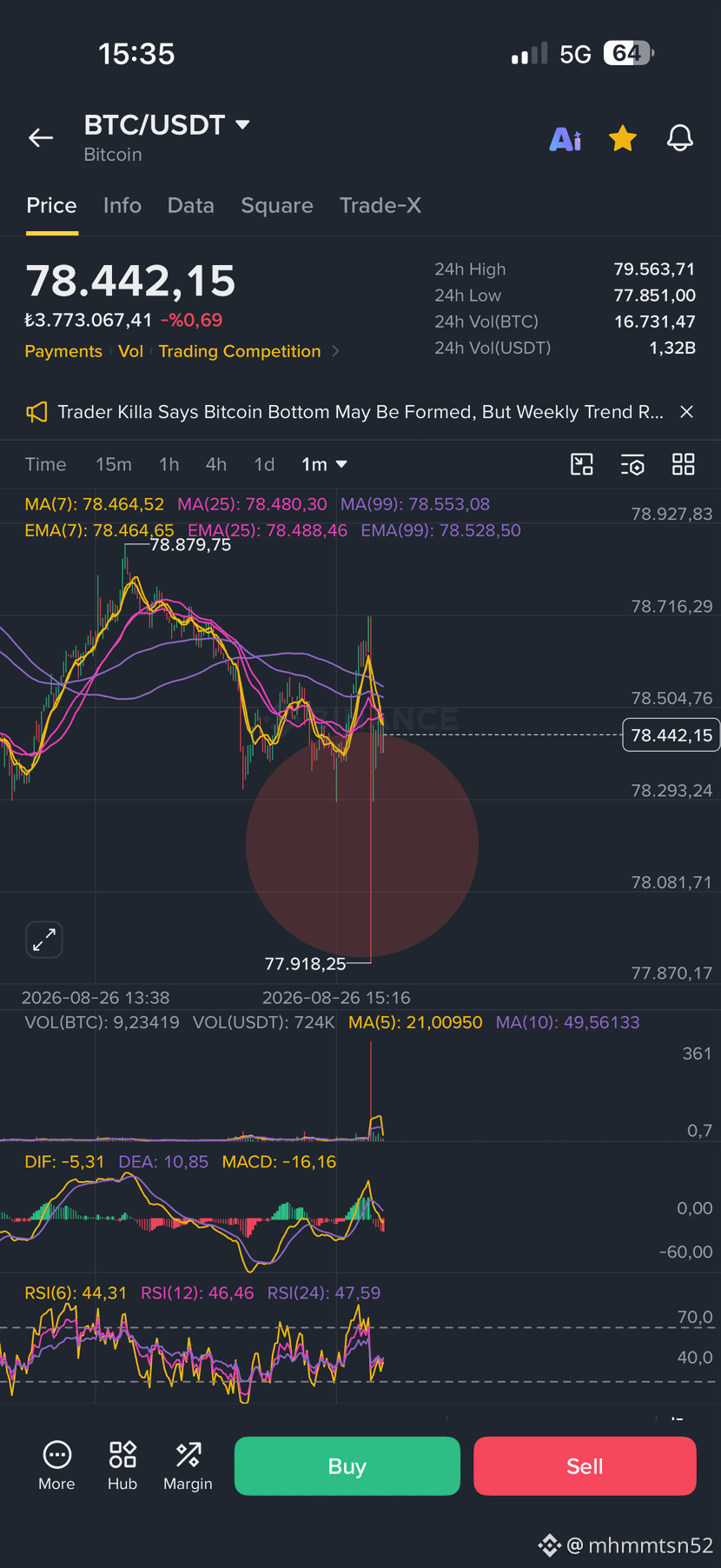Image resolution: width=721 pixels, height=1568 pixels.
Task: Tap the 24h Low value 77.851,00
Action: (654, 296)
